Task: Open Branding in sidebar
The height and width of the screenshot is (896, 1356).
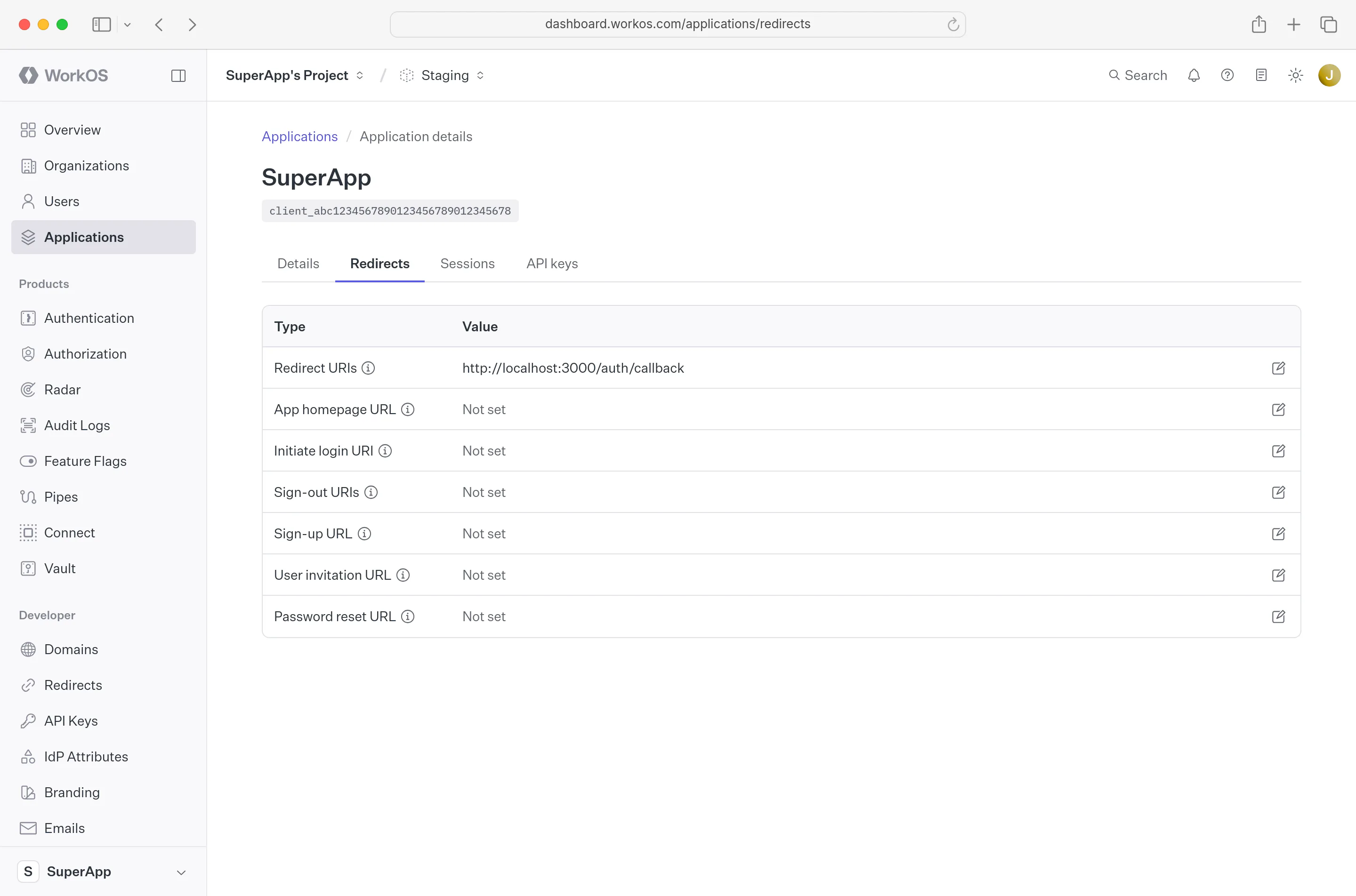Action: coord(103,792)
